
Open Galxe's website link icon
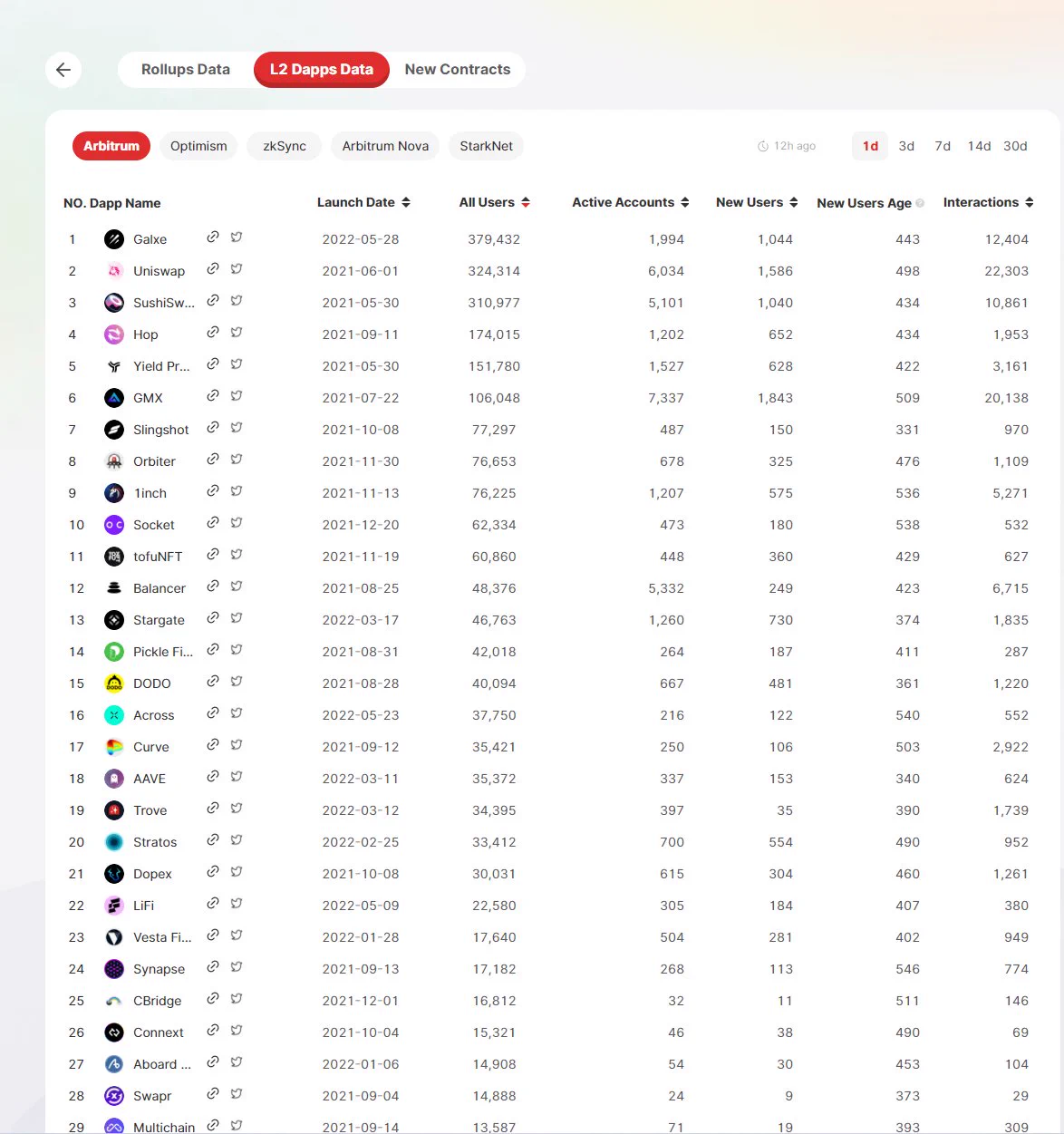click(212, 237)
